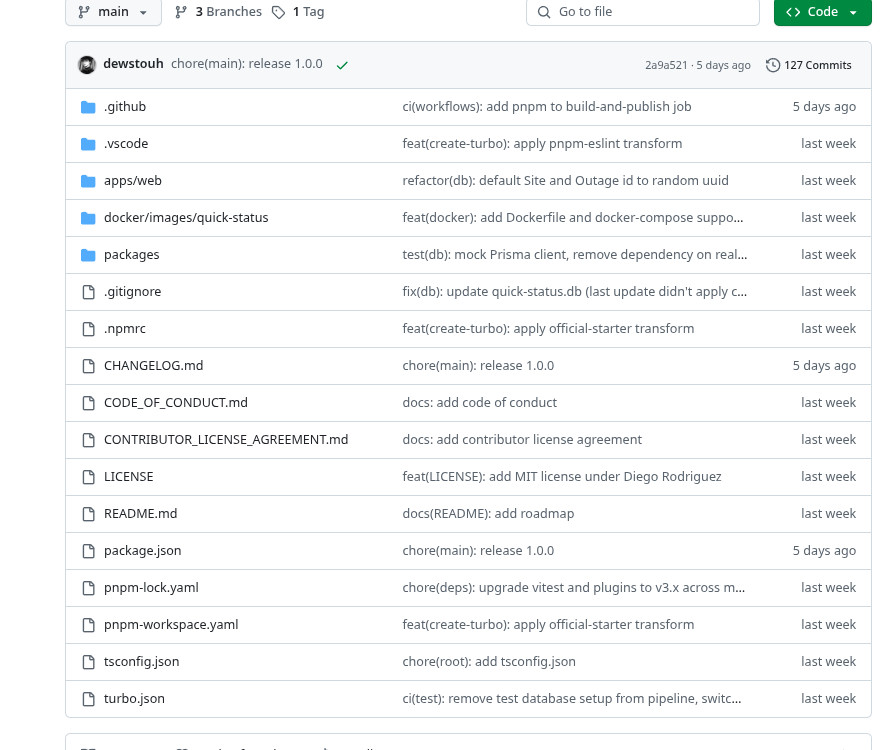Open the .npmrc file
Screen dimensions: 890x750
(x=125, y=329)
